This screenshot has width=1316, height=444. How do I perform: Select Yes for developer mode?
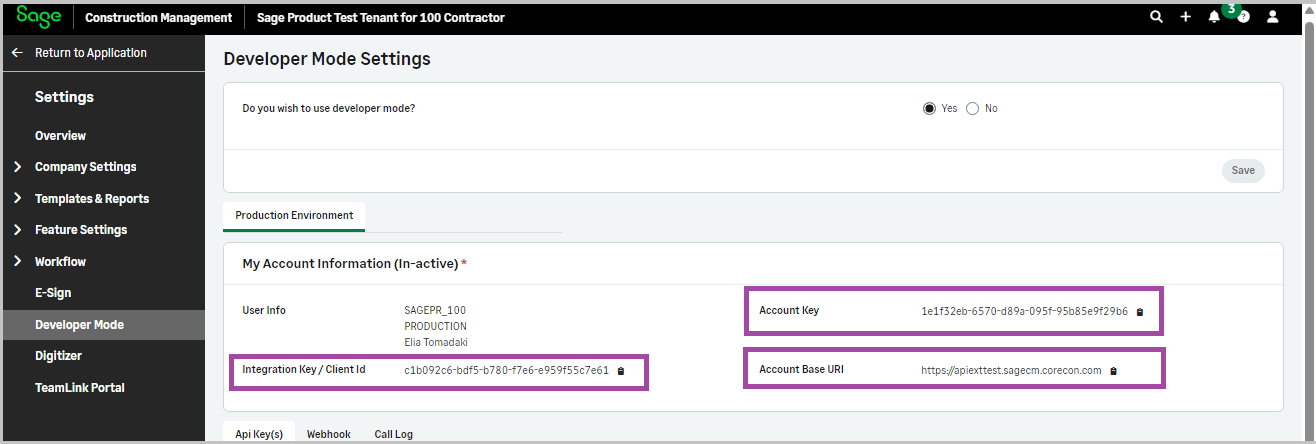929,109
